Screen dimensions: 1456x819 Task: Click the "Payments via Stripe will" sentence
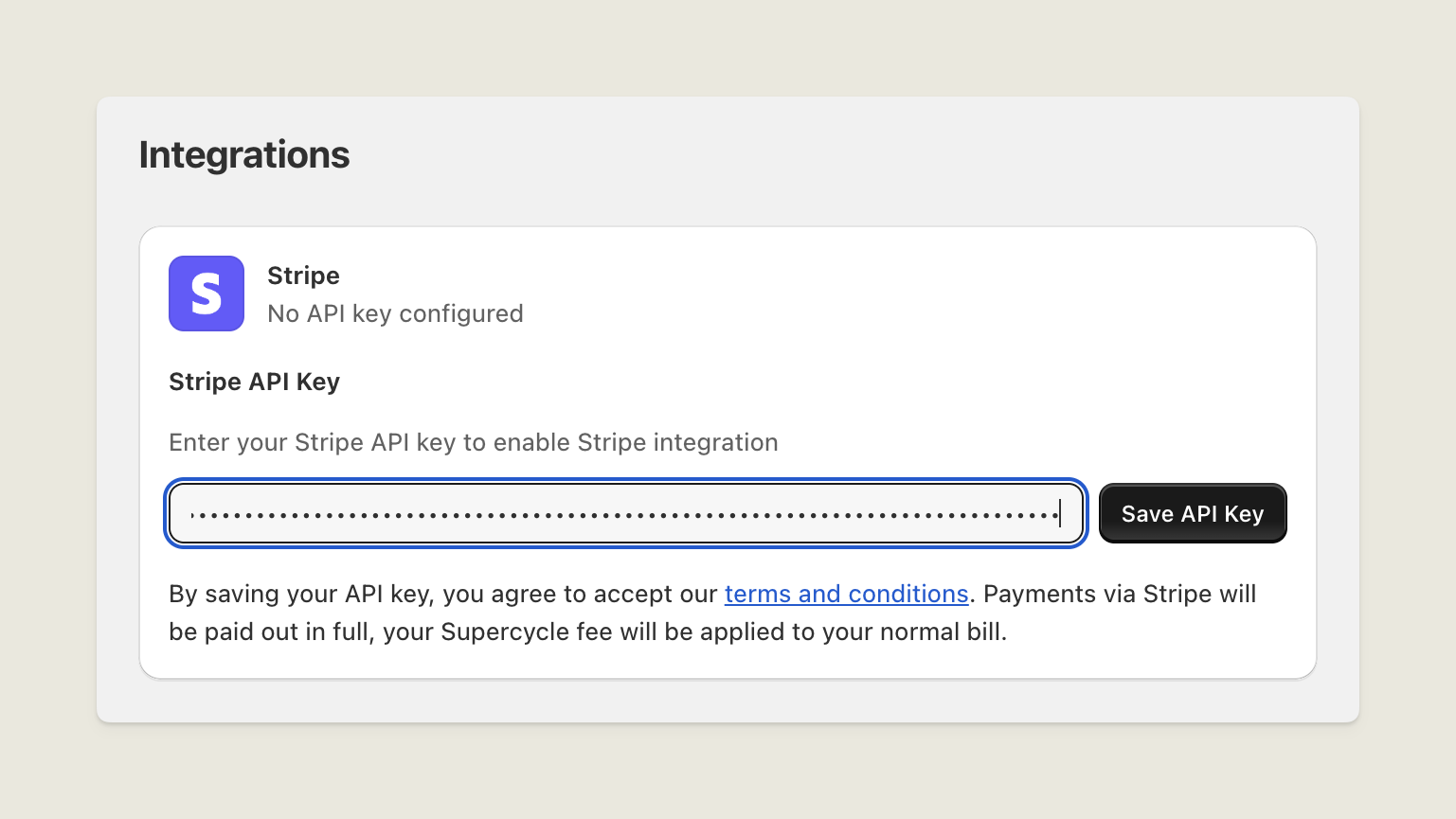pos(1120,594)
